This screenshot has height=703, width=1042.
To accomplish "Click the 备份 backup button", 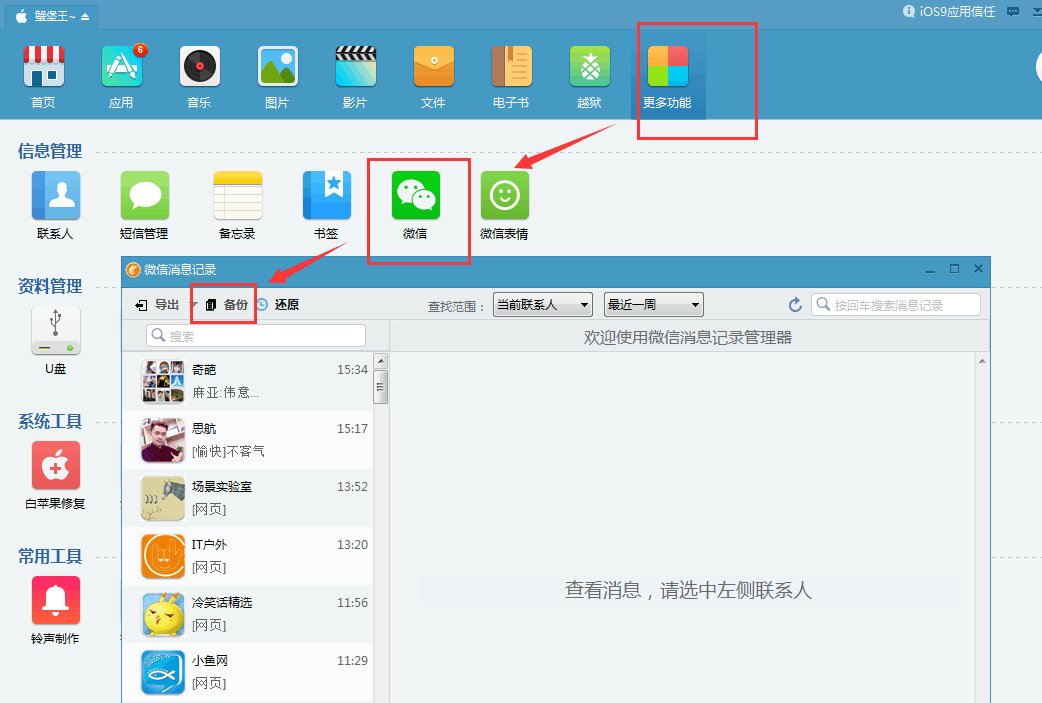I will (227, 305).
